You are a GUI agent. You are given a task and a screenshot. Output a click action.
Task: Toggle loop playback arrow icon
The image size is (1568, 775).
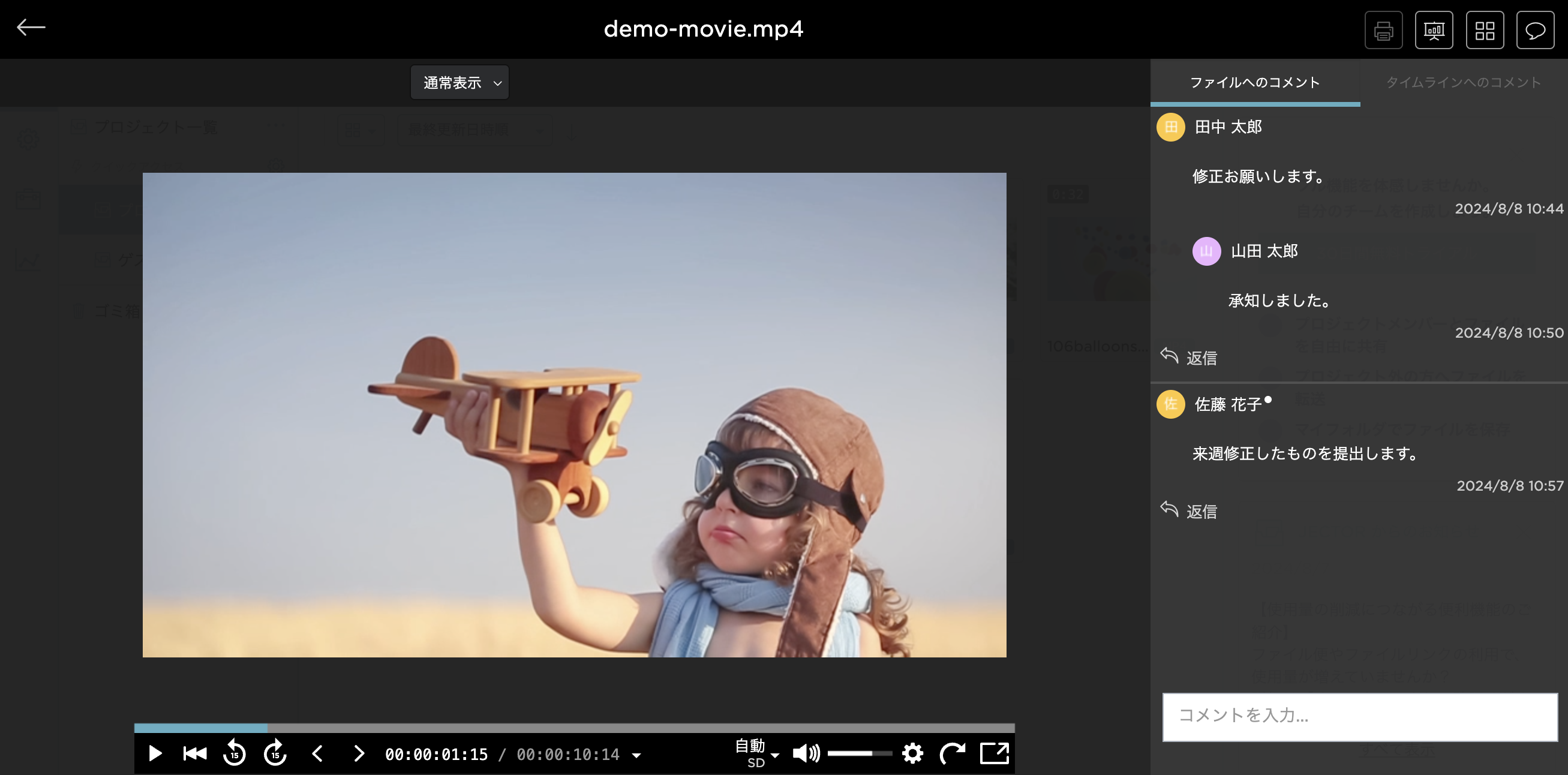click(952, 753)
